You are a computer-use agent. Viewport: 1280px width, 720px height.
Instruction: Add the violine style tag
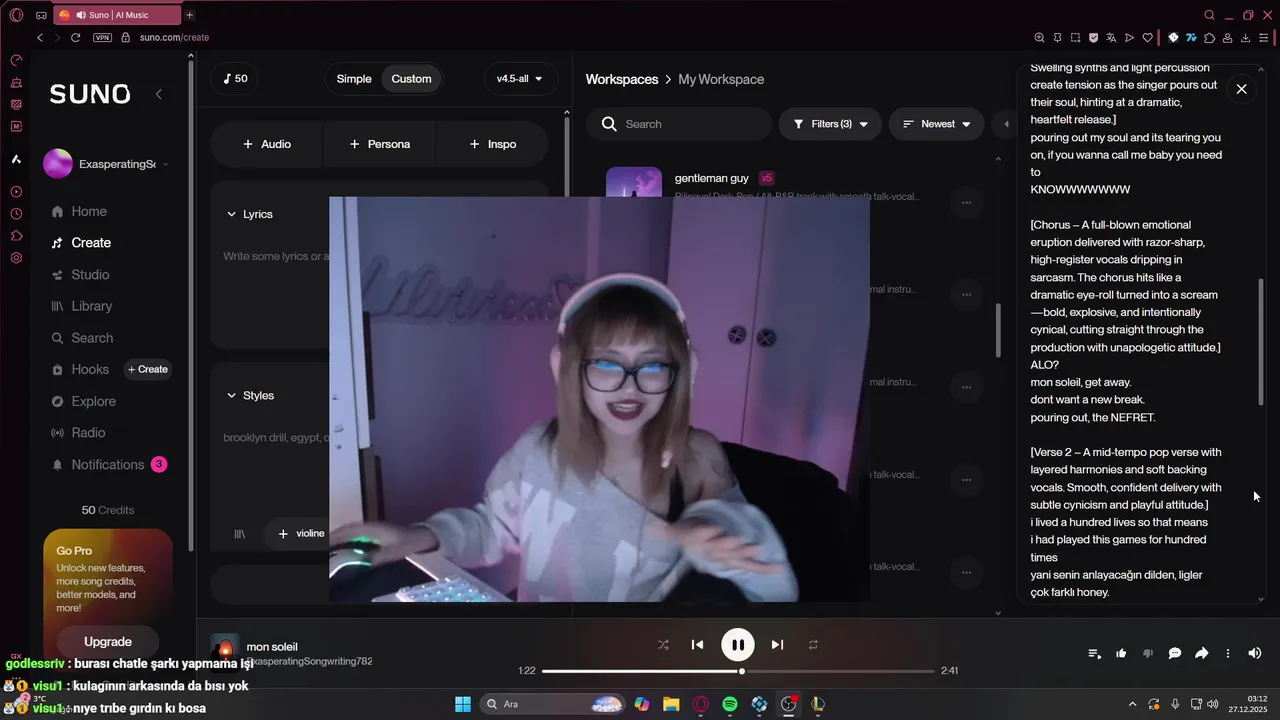[x=300, y=534]
